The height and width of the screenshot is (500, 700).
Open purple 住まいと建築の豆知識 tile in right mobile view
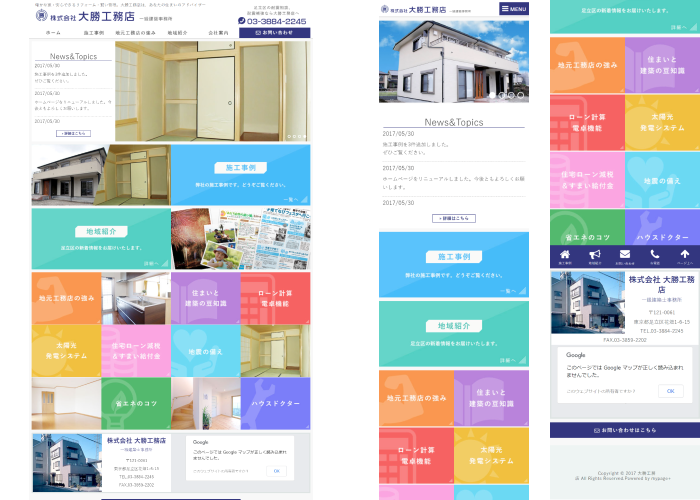(662, 65)
